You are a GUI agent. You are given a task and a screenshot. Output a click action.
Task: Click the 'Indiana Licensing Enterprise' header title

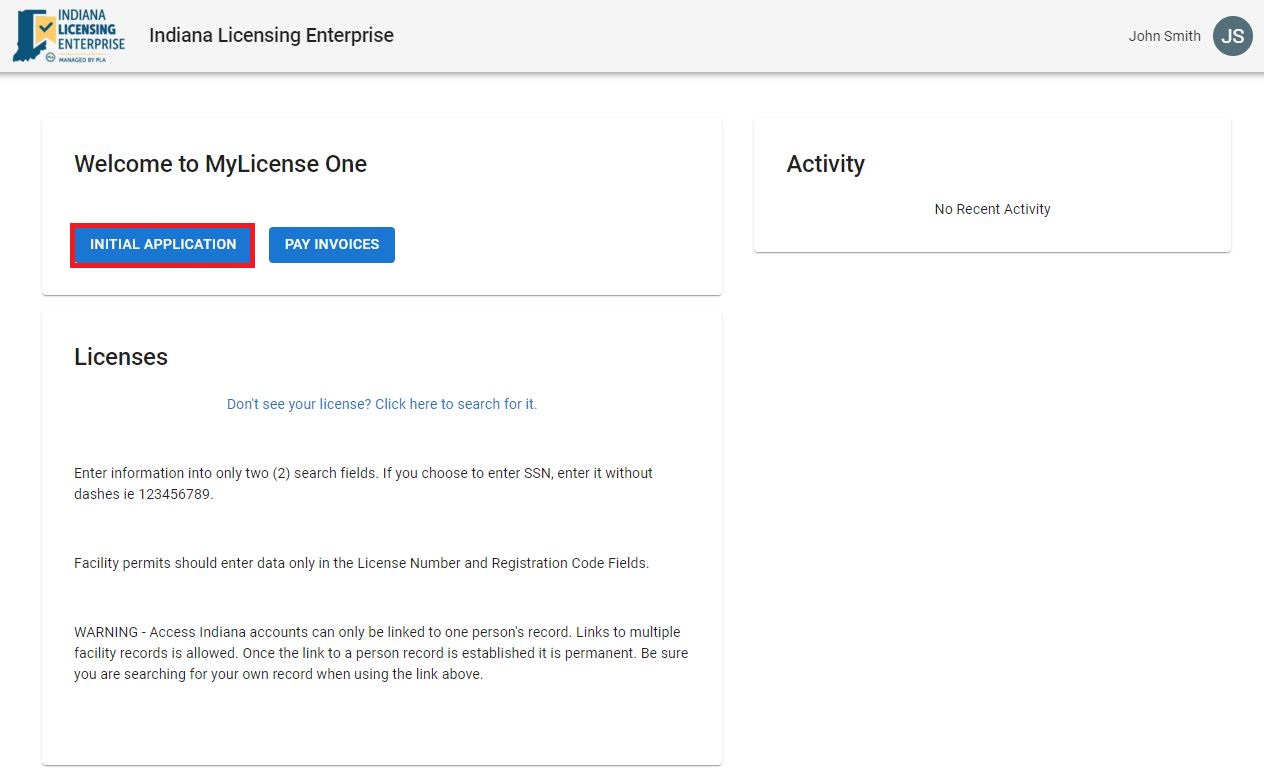pos(271,36)
